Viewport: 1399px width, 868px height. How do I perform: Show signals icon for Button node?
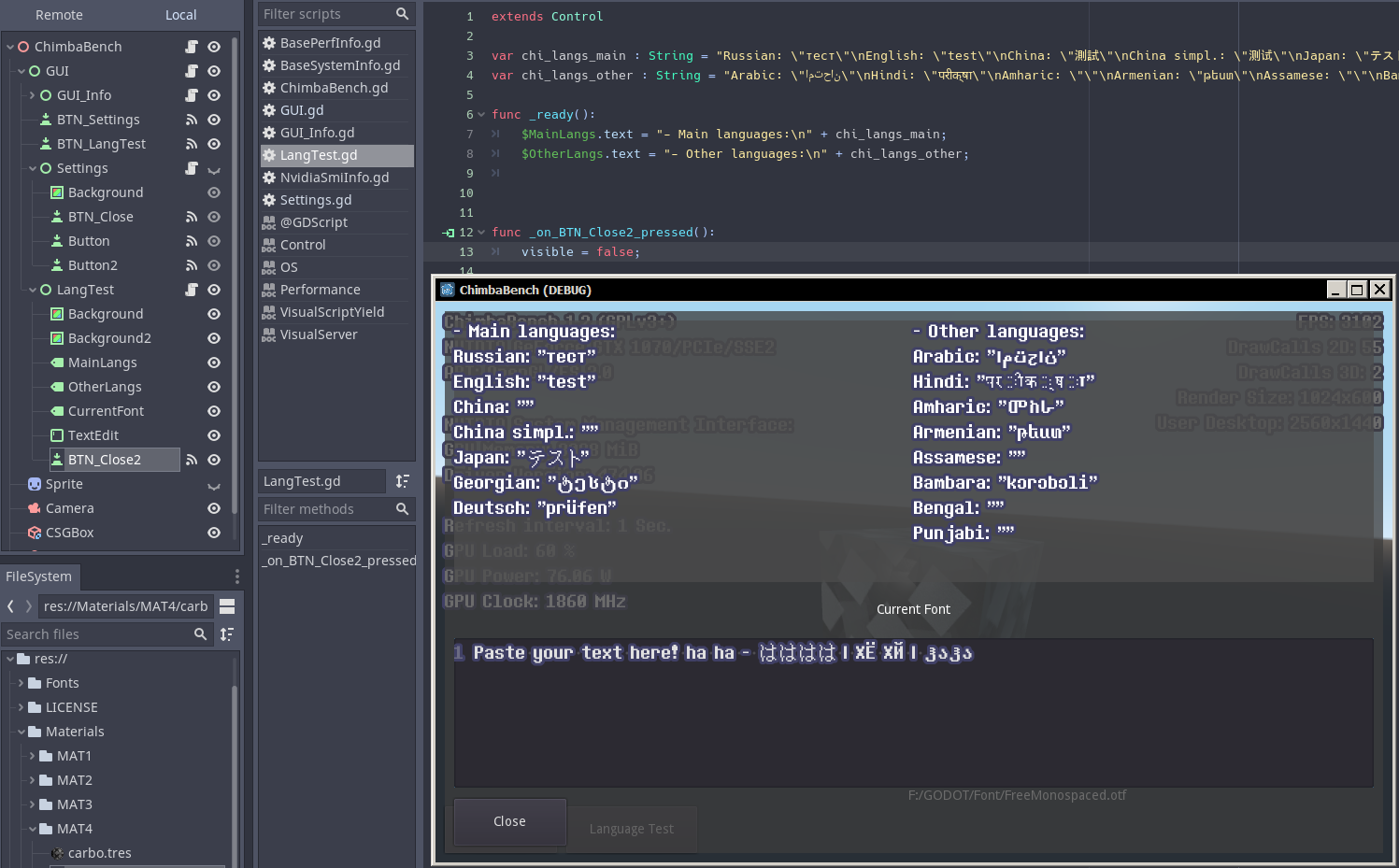click(x=192, y=241)
